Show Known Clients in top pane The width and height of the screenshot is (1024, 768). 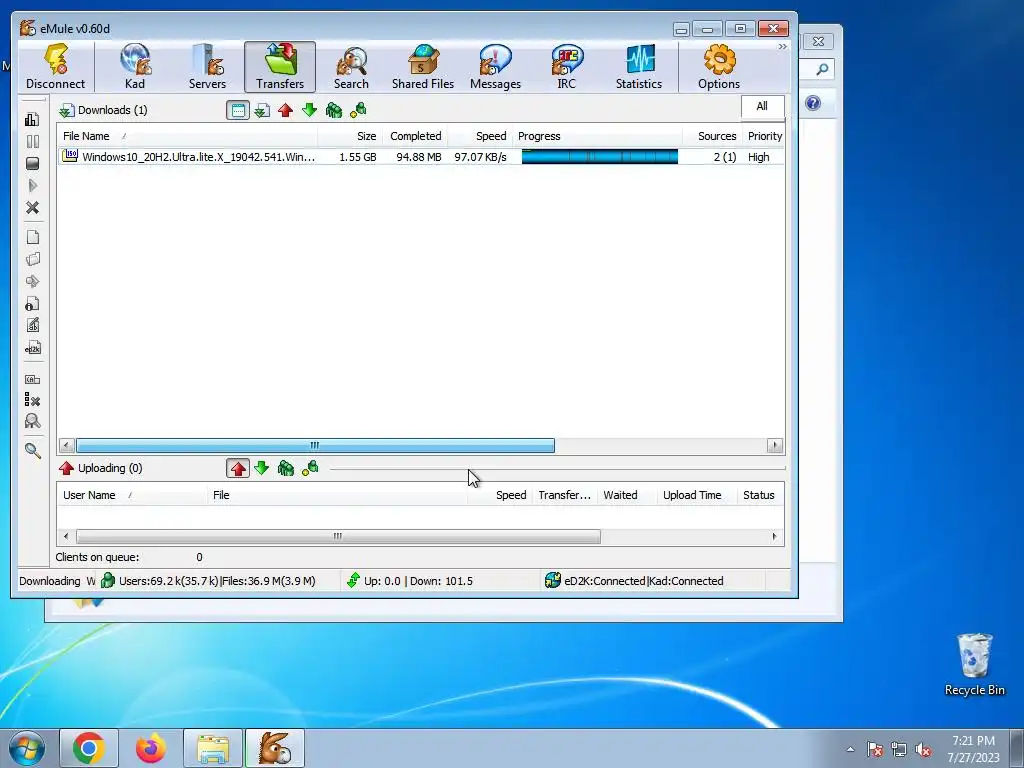click(358, 110)
